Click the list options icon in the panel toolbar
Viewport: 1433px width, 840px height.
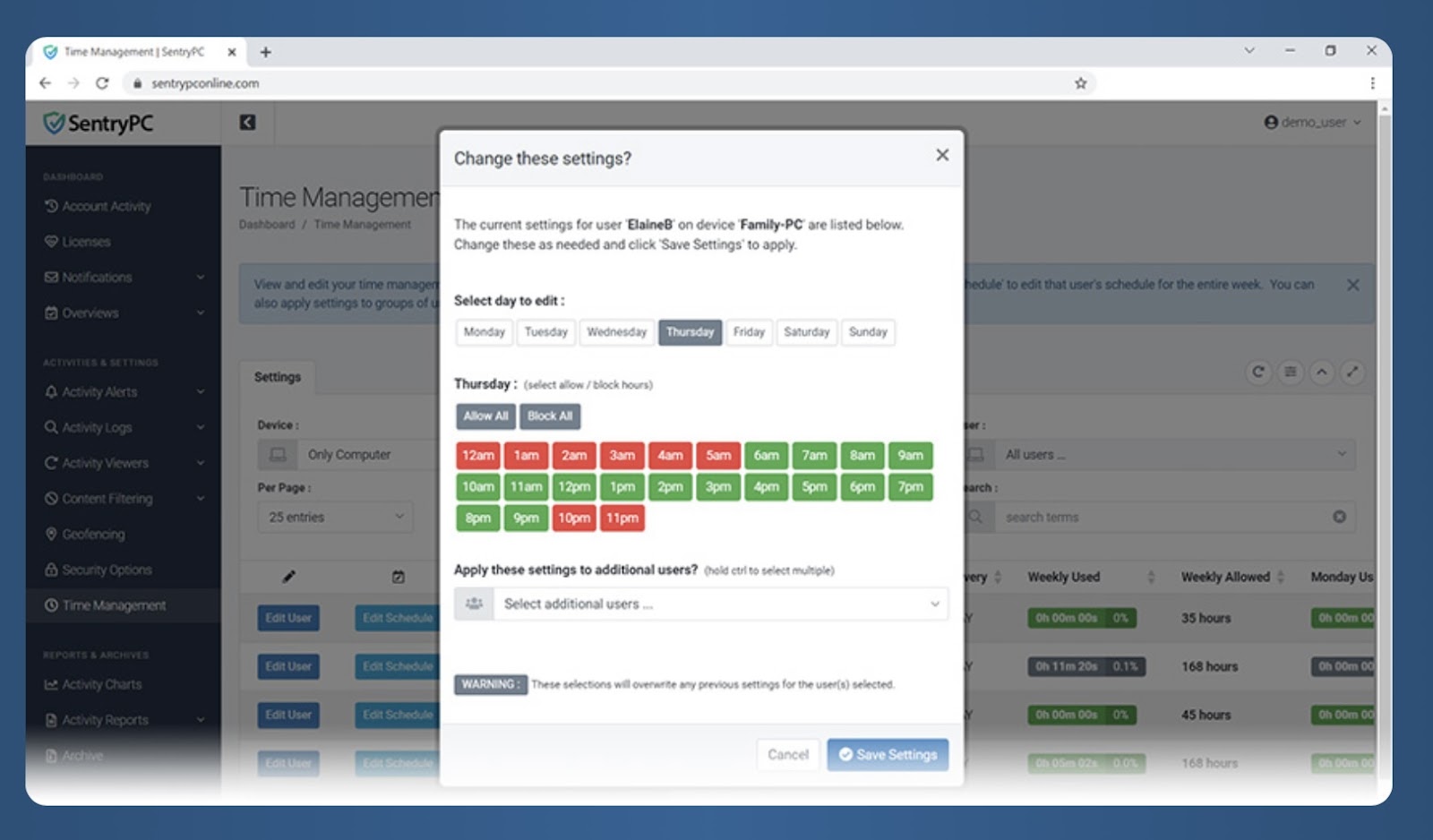(x=1291, y=372)
